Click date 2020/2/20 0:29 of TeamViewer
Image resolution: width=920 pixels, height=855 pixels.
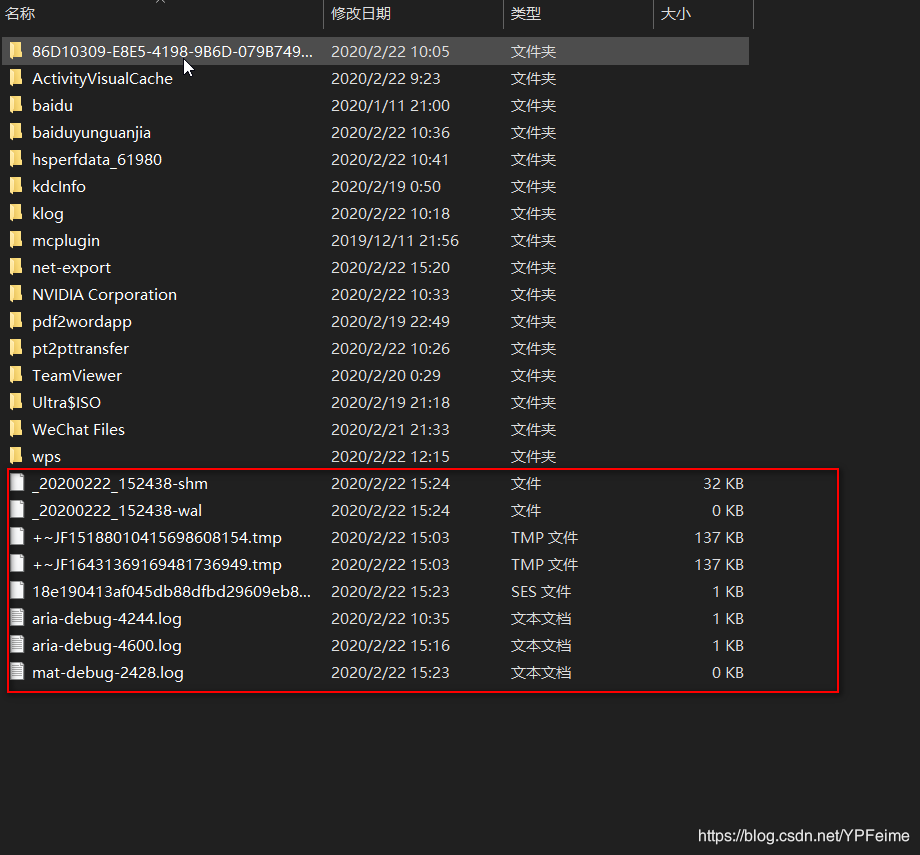tap(385, 376)
